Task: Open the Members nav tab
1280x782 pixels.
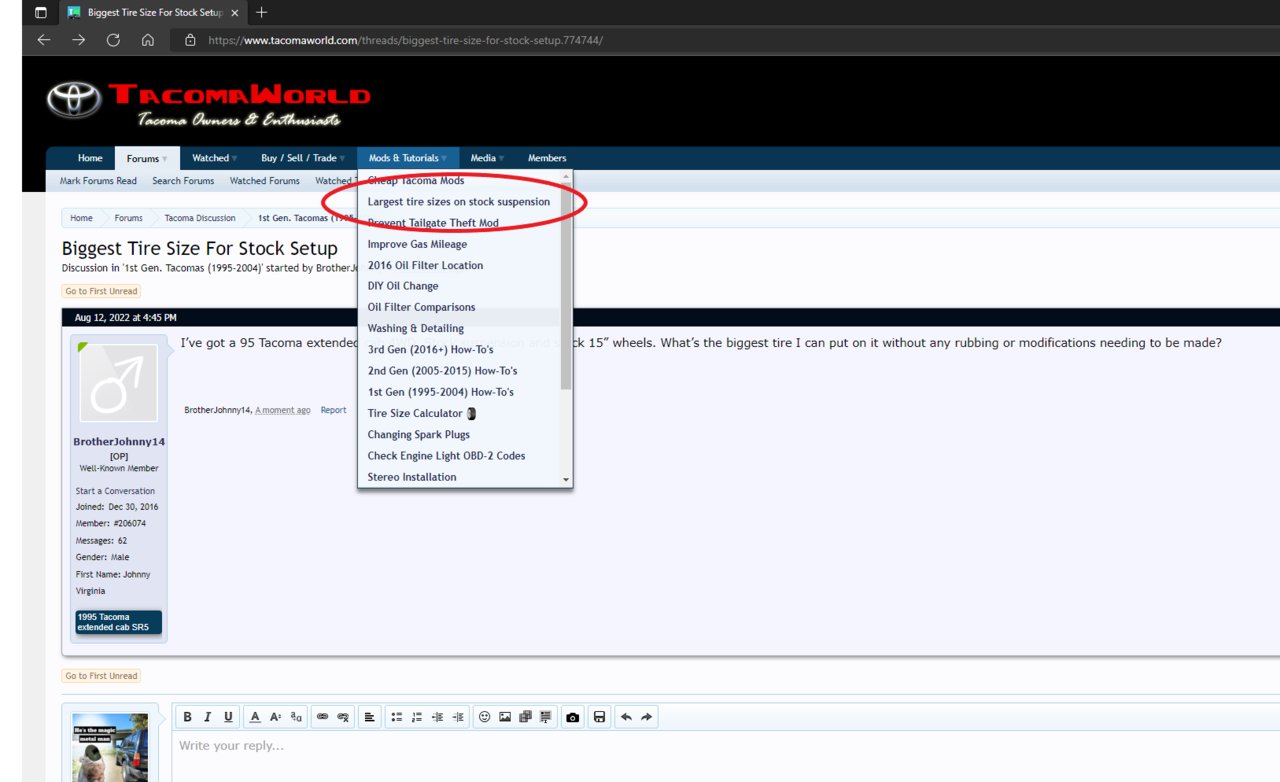Action: coord(547,158)
